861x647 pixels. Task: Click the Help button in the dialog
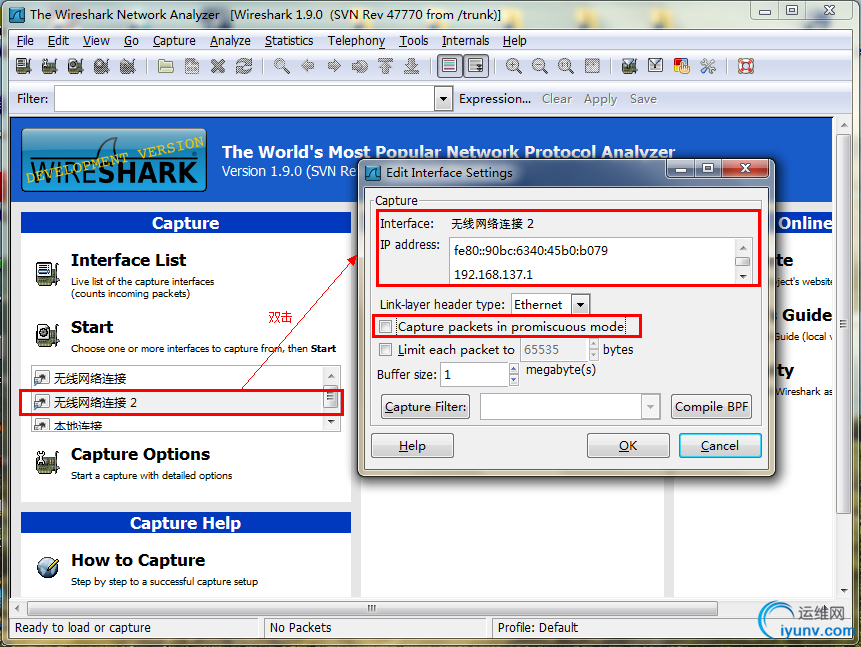pyautogui.click(x=412, y=445)
